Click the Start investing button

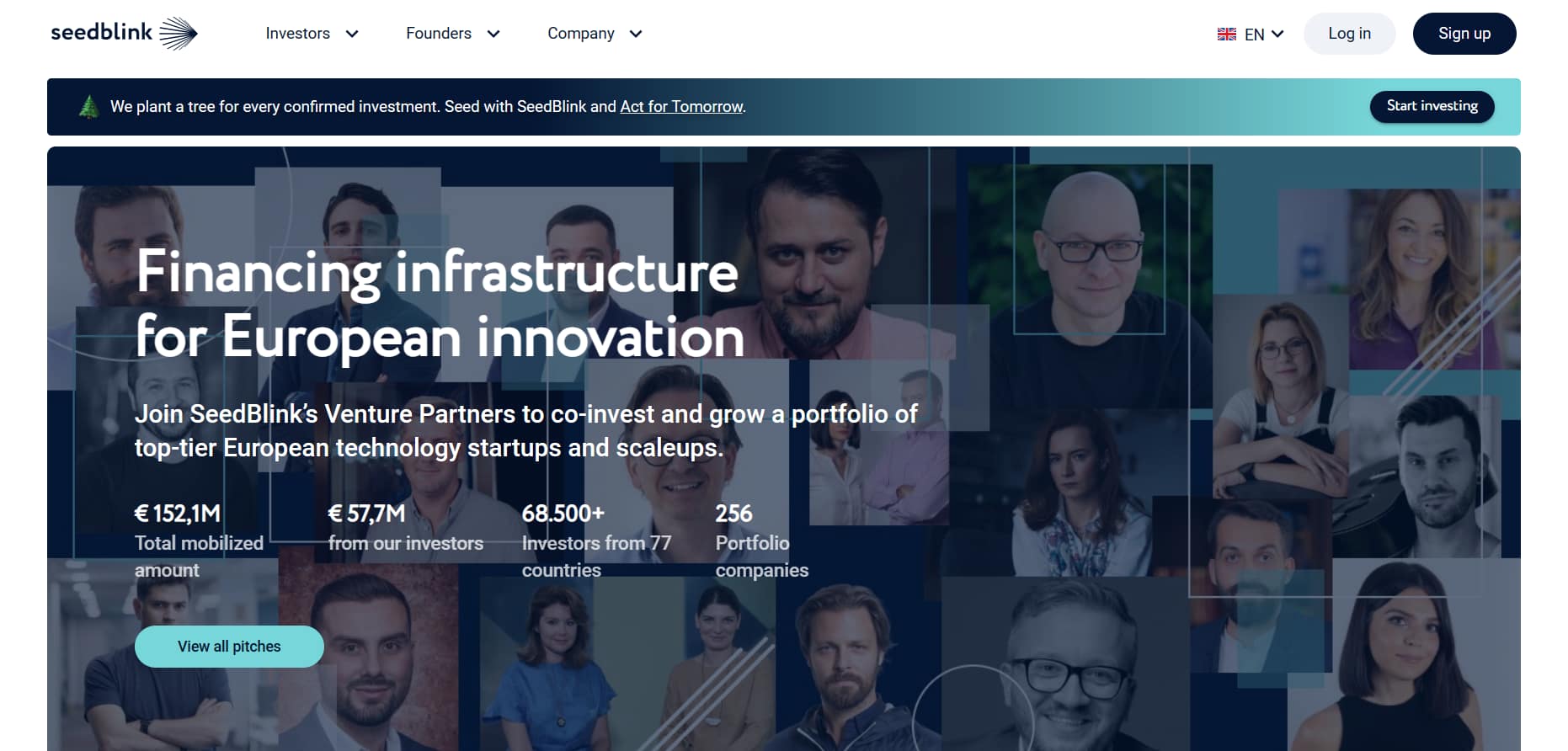pyautogui.click(x=1432, y=106)
